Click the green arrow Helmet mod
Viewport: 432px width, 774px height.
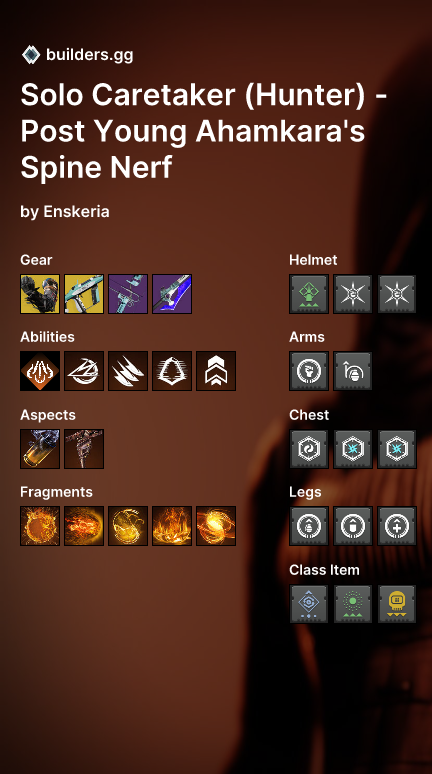[309, 294]
